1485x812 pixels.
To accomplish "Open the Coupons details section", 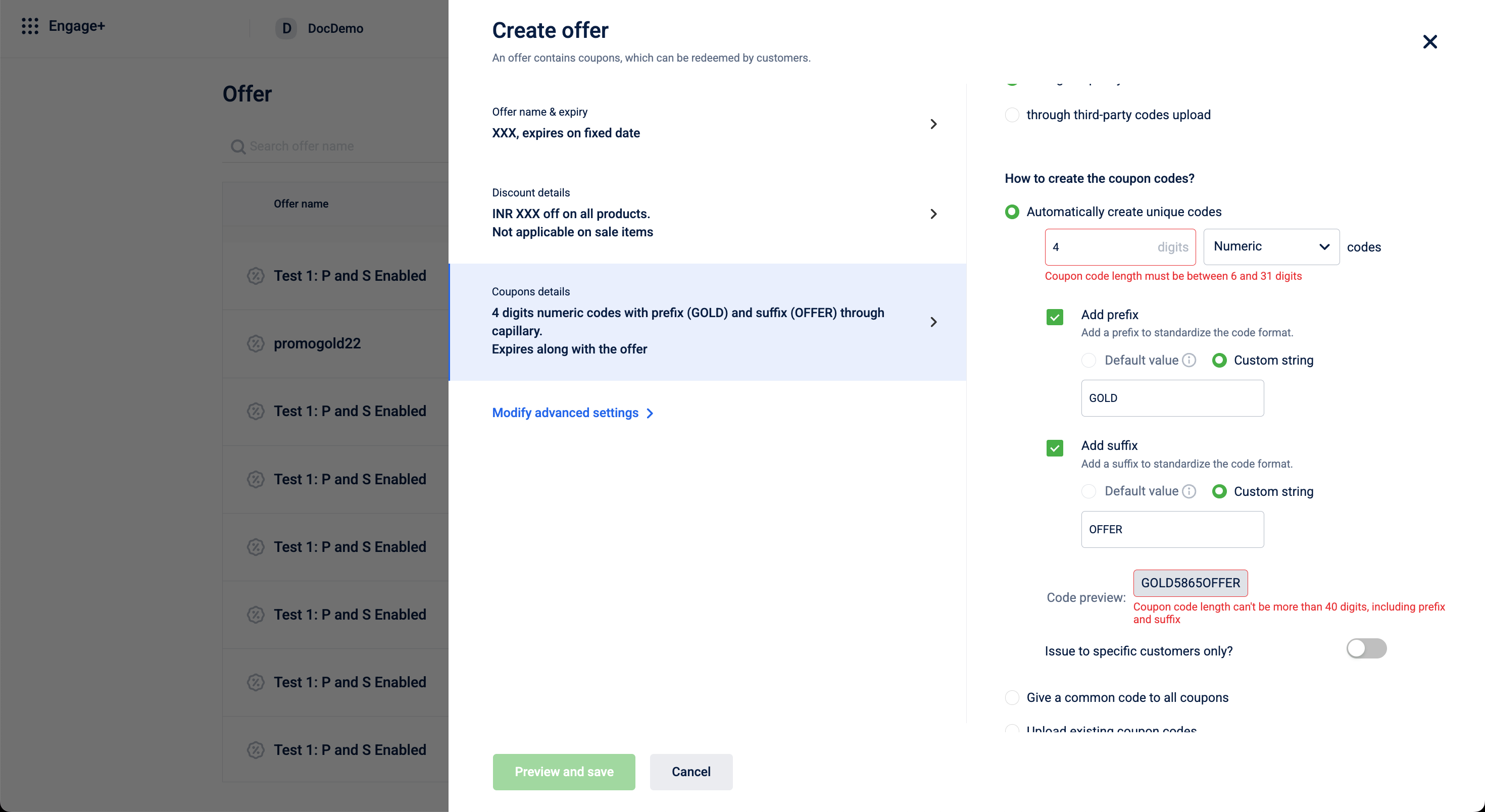I will tap(933, 322).
